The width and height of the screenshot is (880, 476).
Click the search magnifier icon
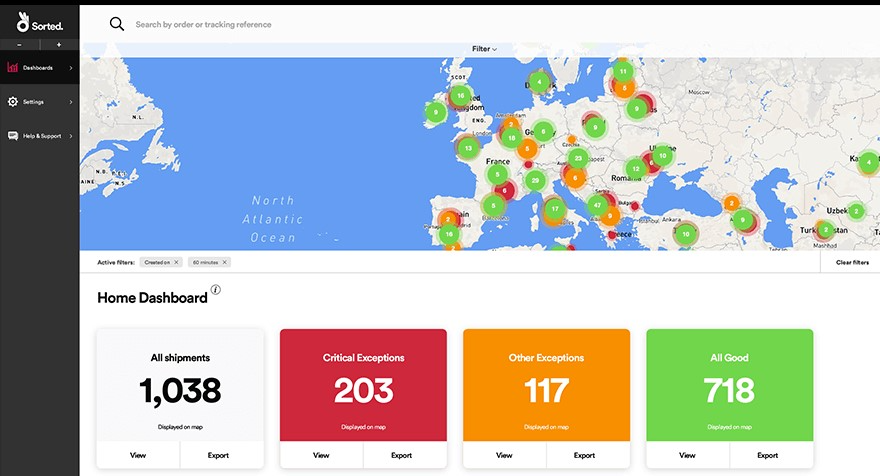click(117, 24)
